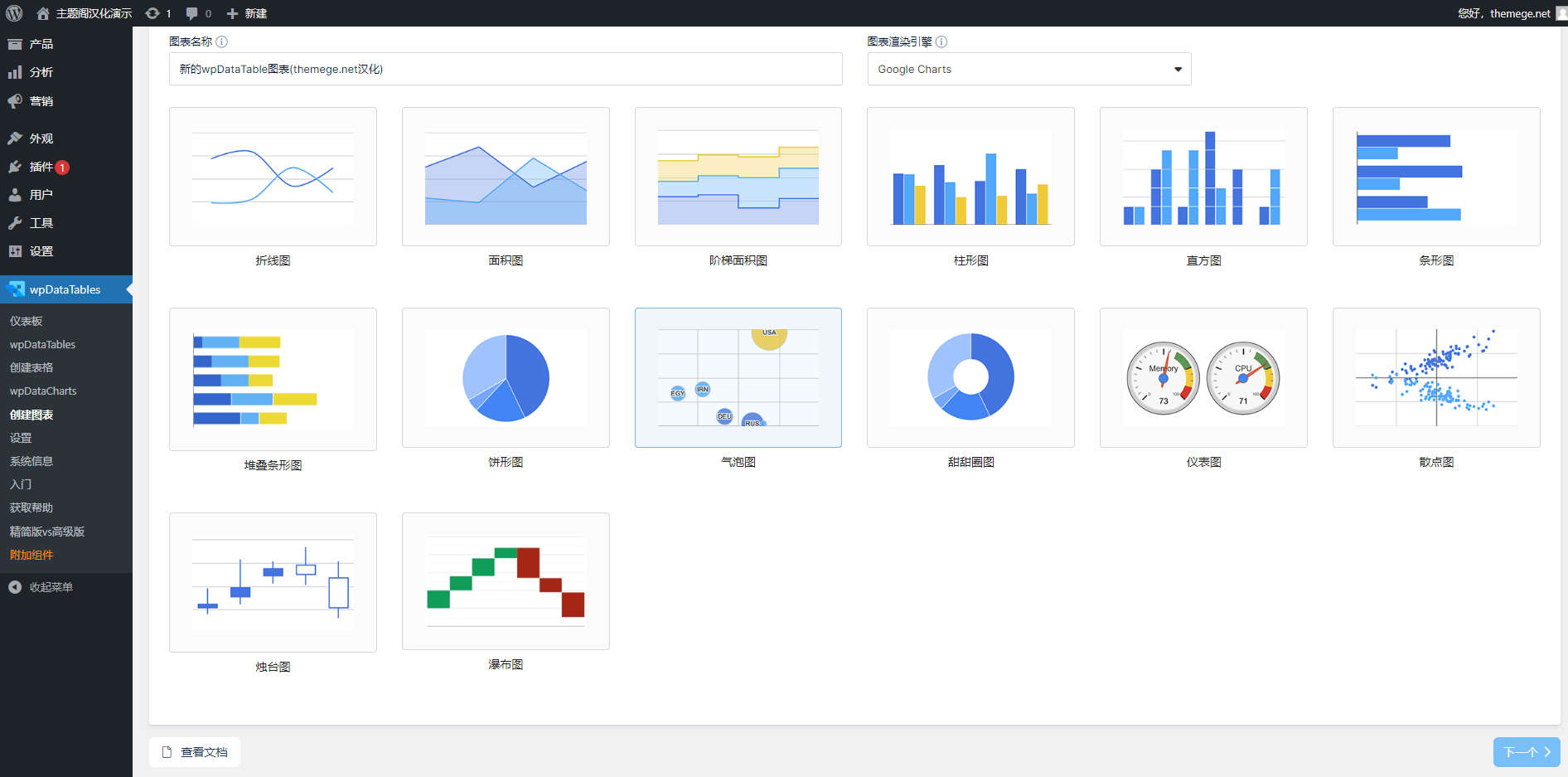Show info tooltip for 图表名称

tap(221, 41)
